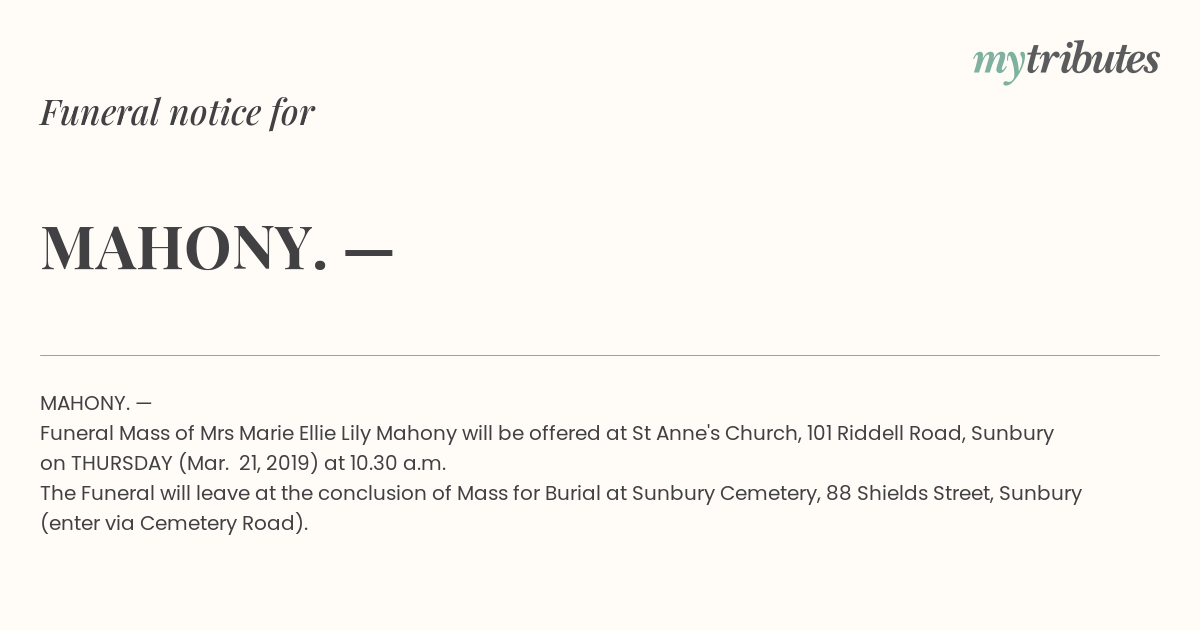Click the green "my" part of logo

coord(998,62)
